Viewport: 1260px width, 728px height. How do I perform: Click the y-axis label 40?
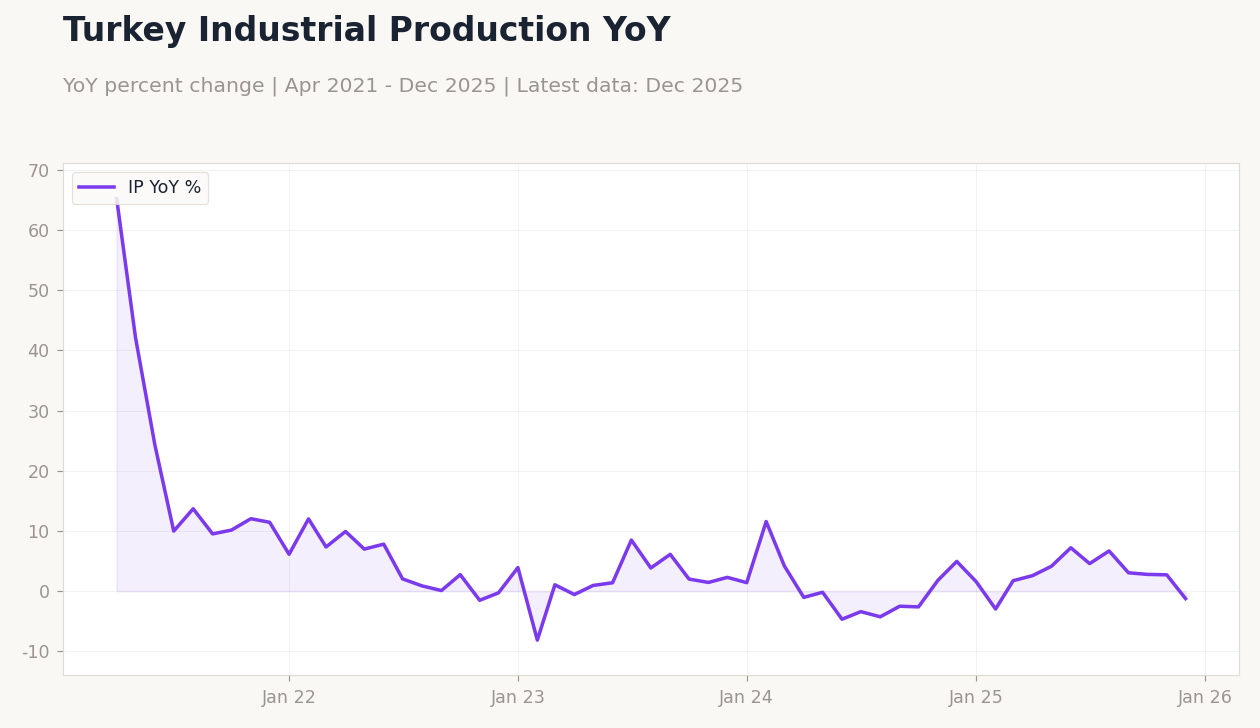38,351
